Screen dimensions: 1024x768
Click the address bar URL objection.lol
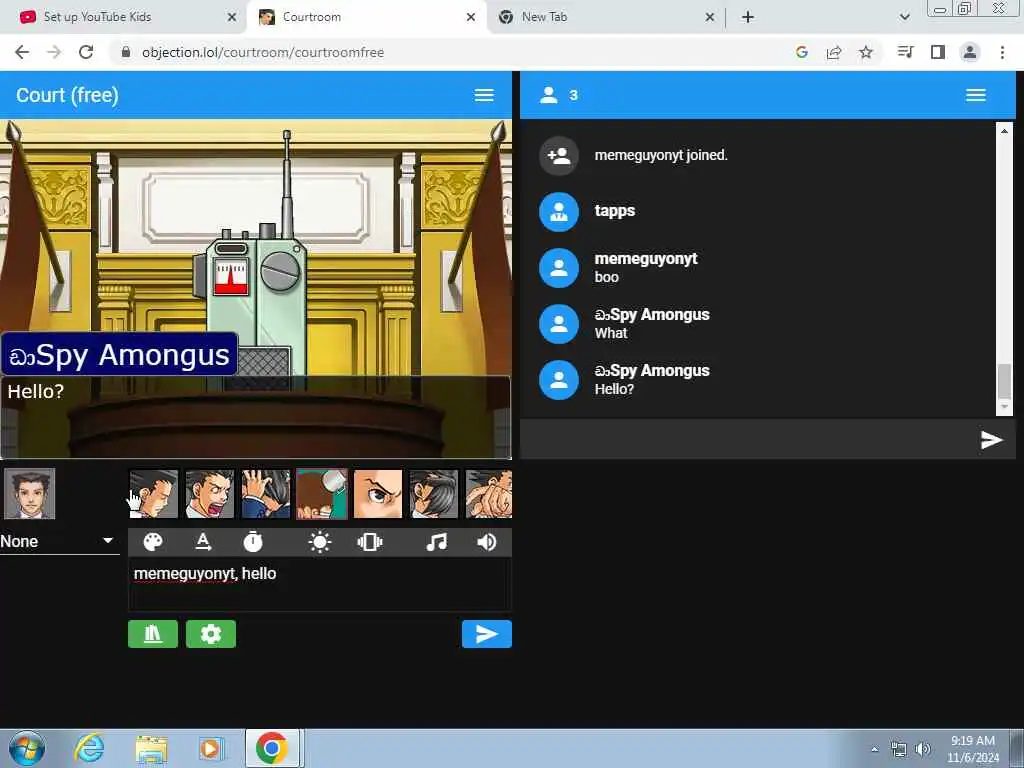point(263,52)
